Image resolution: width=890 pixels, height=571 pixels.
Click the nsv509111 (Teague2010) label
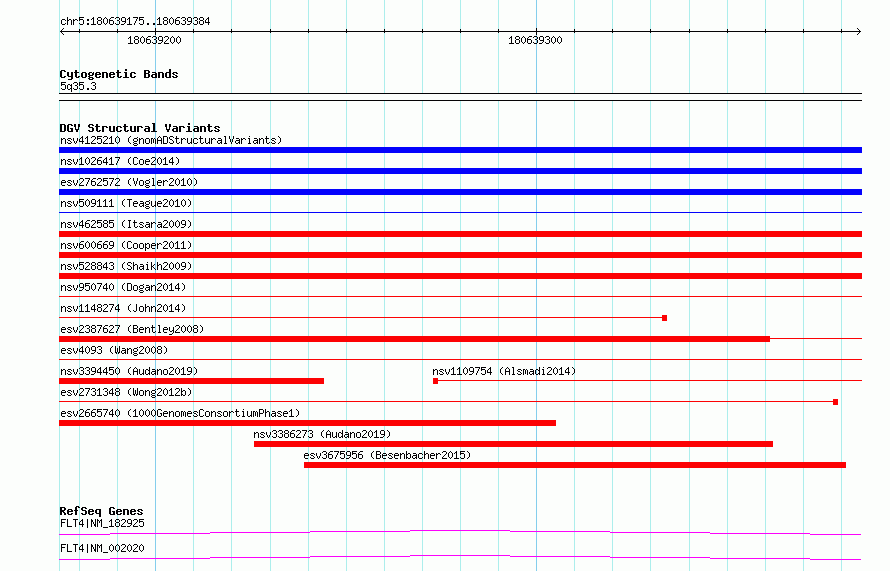click(x=126, y=203)
